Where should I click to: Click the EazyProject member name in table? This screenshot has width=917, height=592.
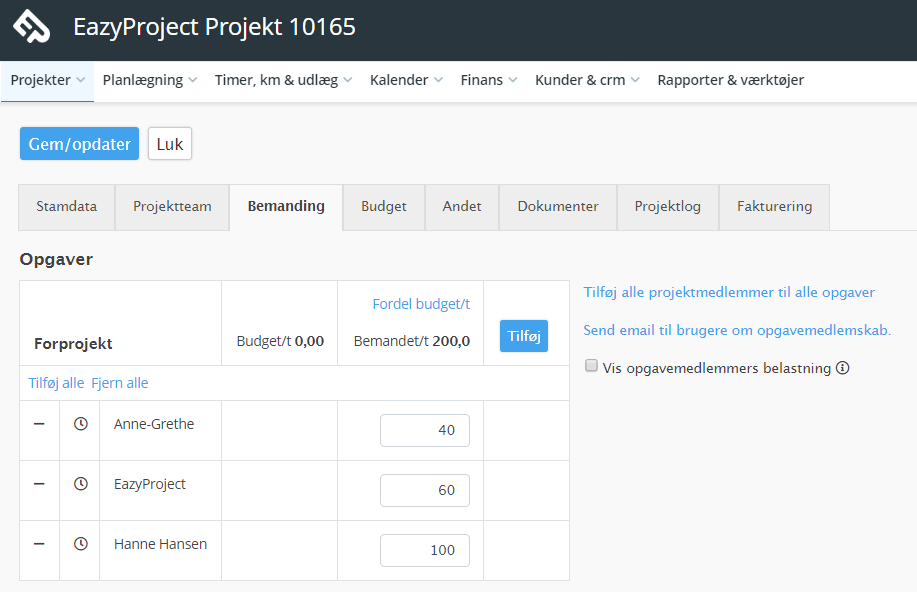150,484
